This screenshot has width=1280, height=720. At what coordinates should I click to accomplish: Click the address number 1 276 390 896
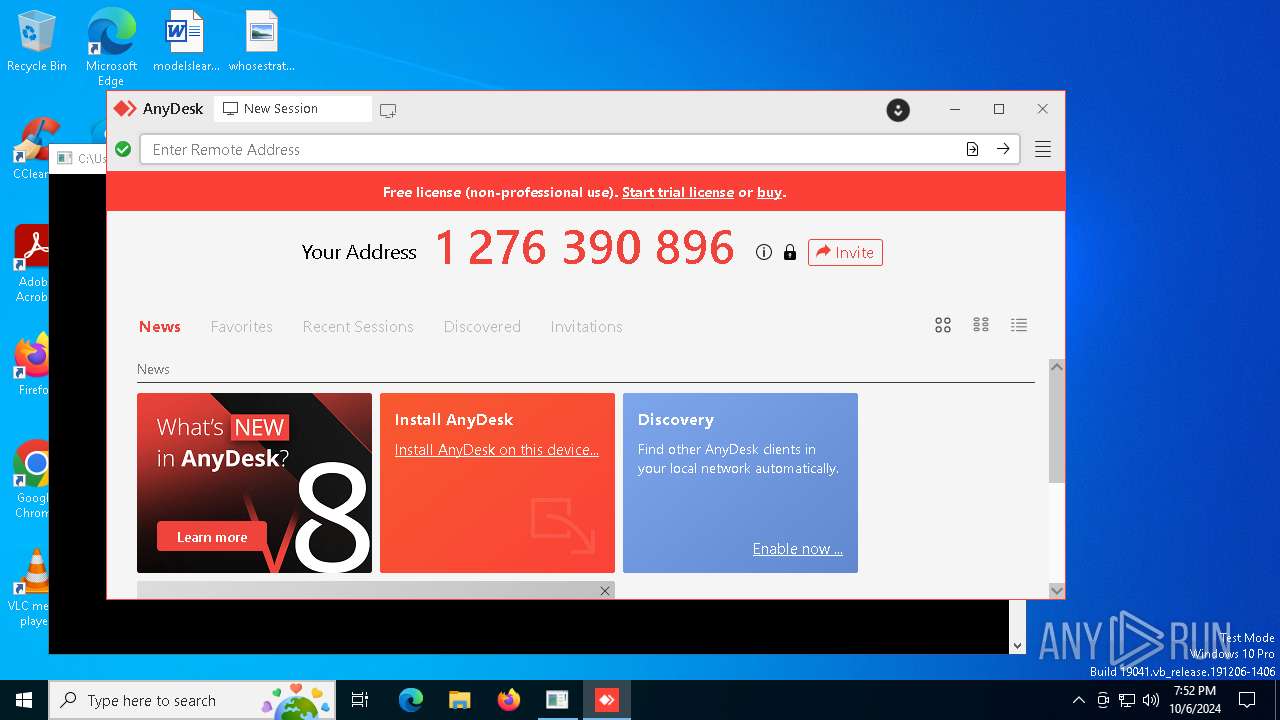[585, 248]
